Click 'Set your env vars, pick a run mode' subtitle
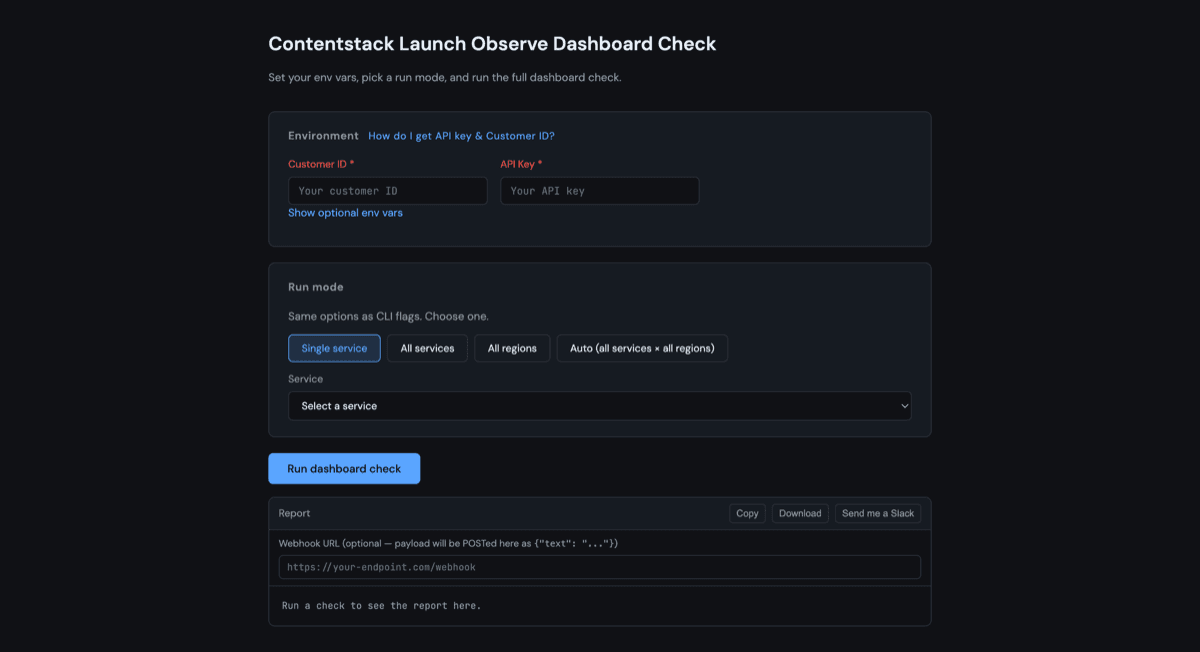Viewport: 1200px width, 652px height. tap(445, 77)
